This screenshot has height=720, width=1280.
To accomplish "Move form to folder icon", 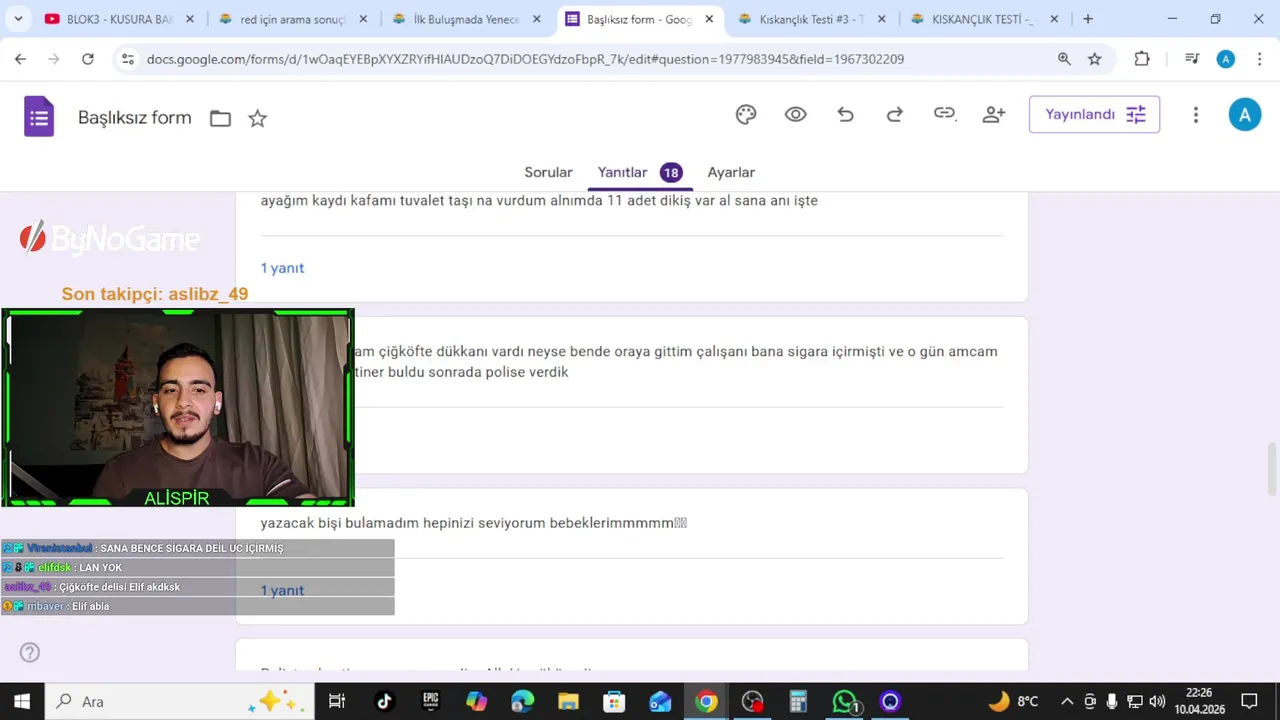I will click(x=220, y=119).
